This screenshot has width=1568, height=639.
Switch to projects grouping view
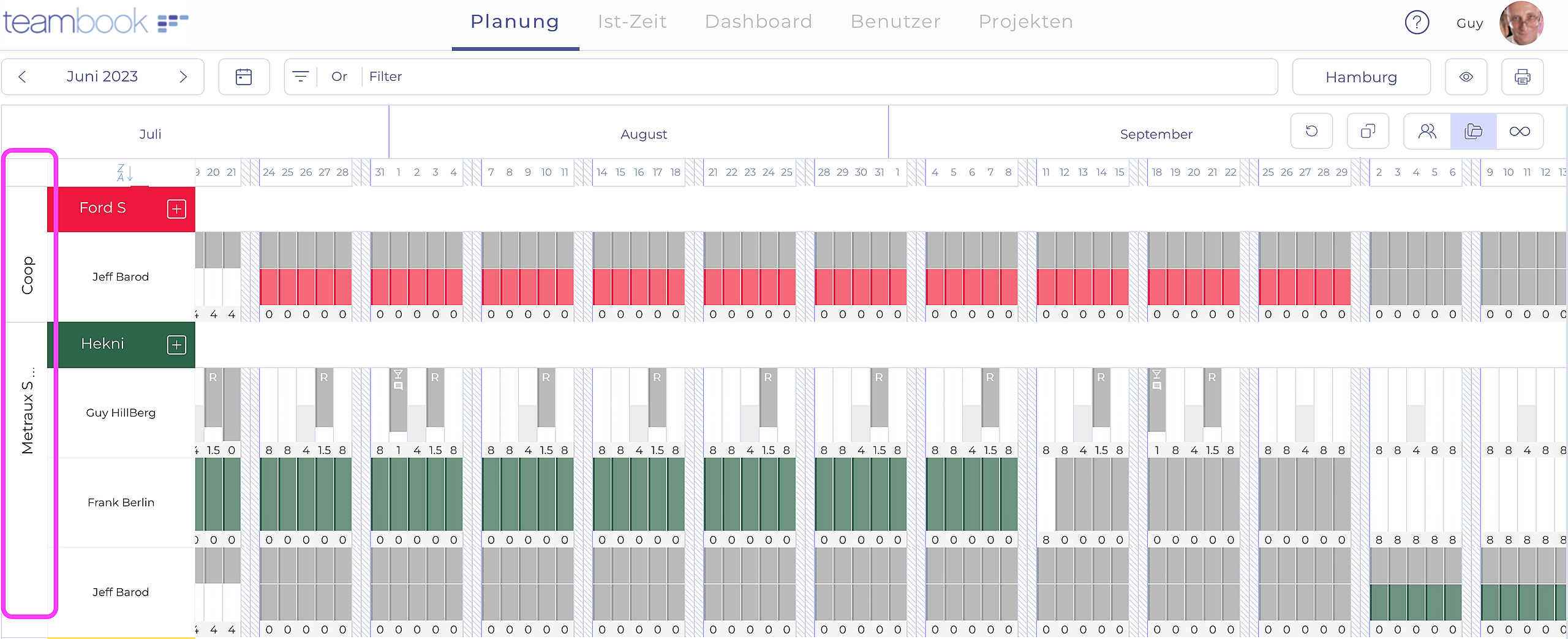coord(1473,131)
